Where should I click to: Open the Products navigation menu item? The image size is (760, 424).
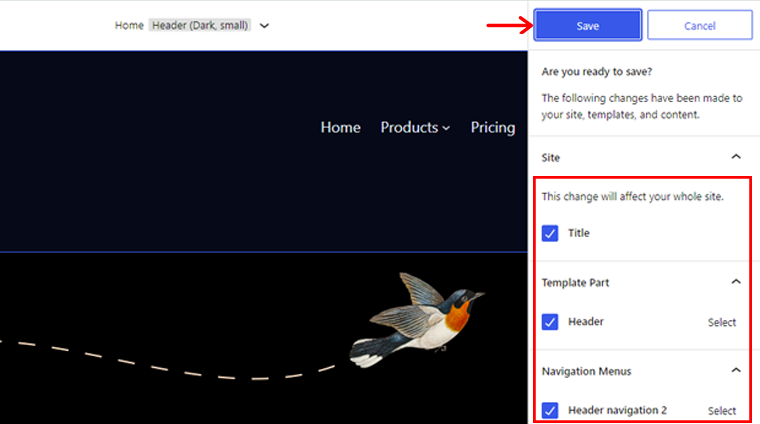pos(409,127)
